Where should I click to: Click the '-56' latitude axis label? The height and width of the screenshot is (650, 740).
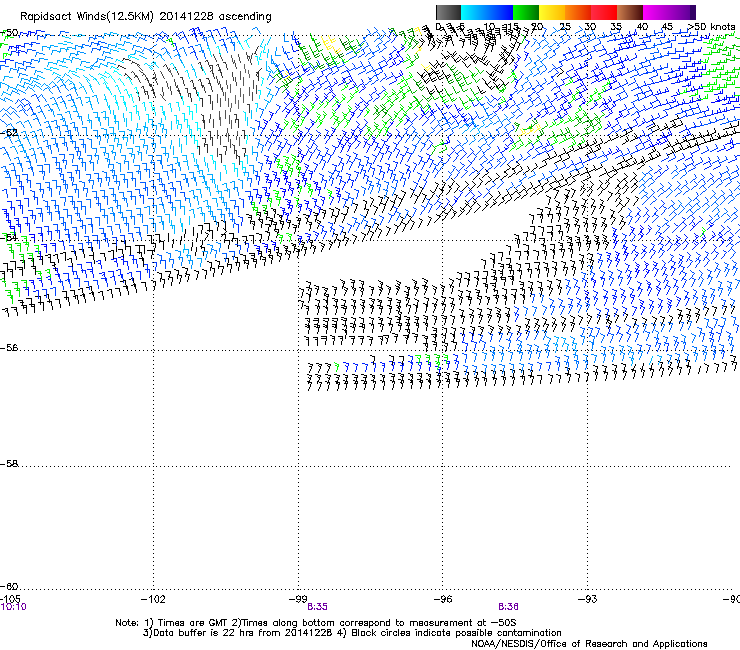pos(9,348)
